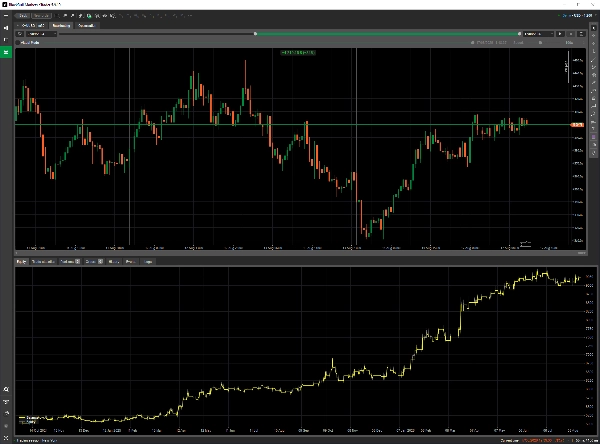Click the Balance legend entry in equity chart
This screenshot has width=600, height=444.
tap(31, 418)
